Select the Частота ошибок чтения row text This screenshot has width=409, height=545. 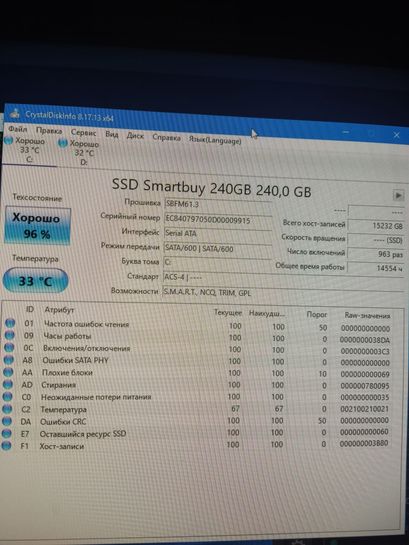coord(86,324)
